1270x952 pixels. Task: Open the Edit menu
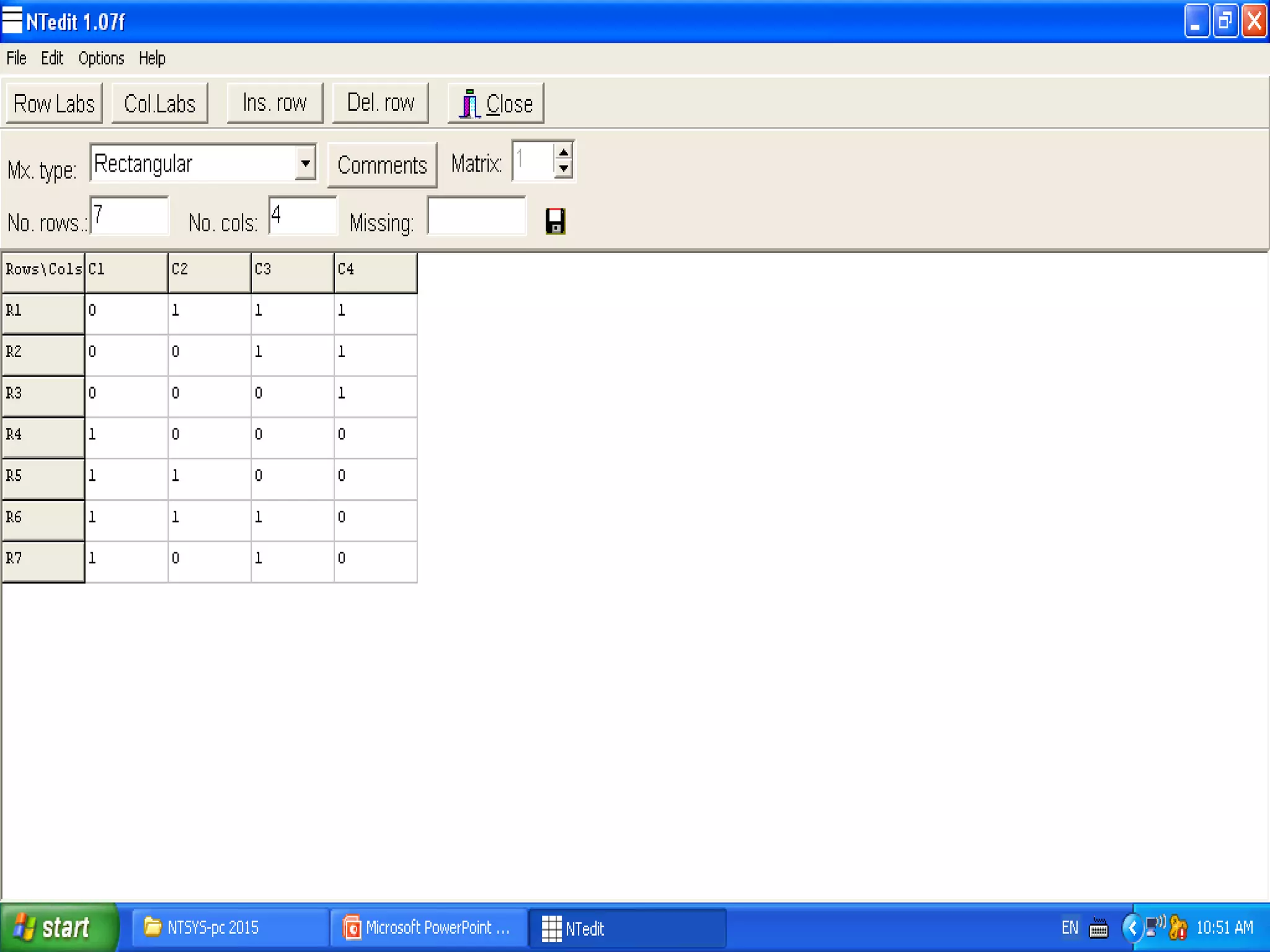click(52, 58)
